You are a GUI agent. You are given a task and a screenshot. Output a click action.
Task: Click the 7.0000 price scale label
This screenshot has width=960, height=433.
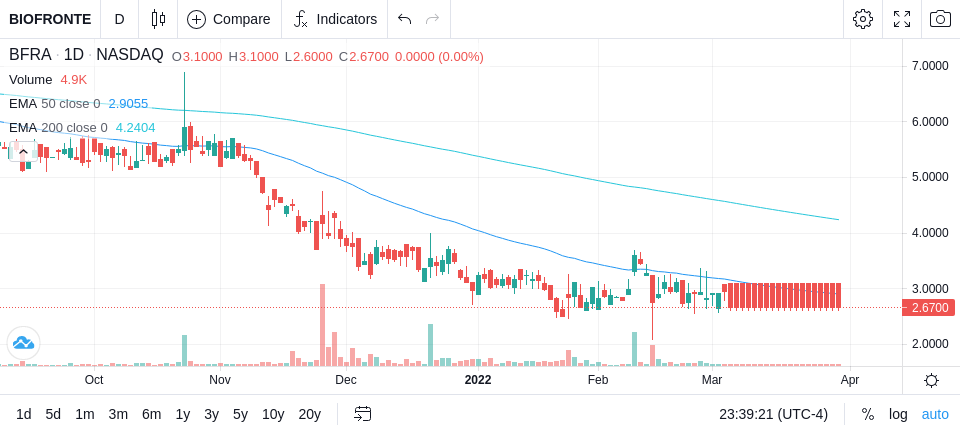tap(930, 66)
